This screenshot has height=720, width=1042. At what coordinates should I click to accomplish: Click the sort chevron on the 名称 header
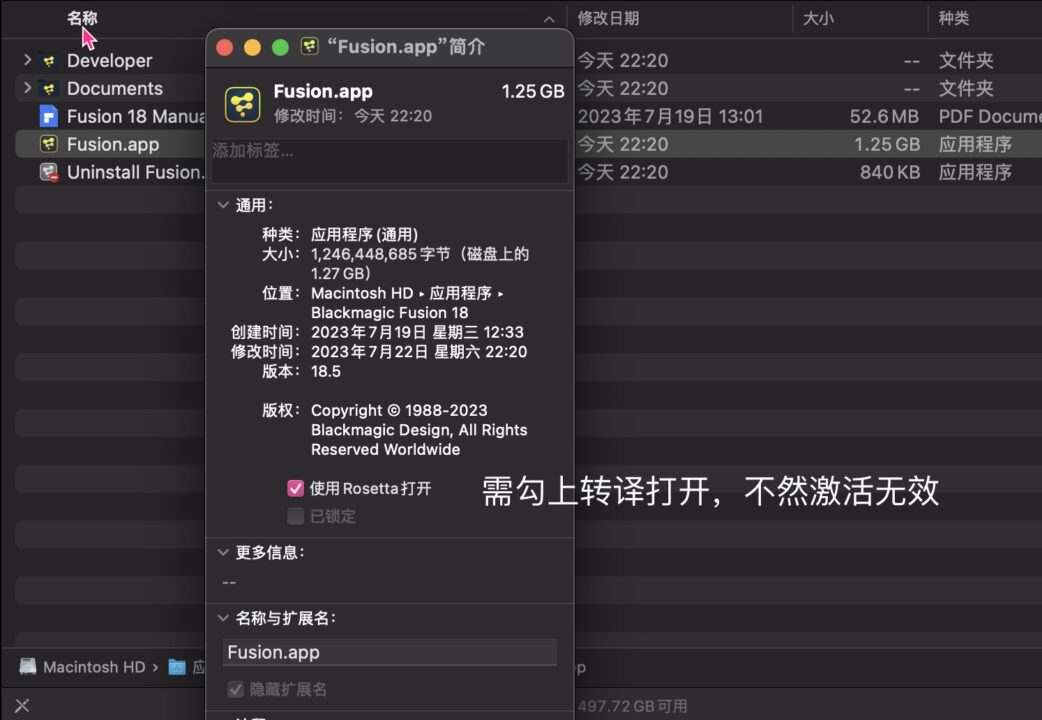(548, 18)
